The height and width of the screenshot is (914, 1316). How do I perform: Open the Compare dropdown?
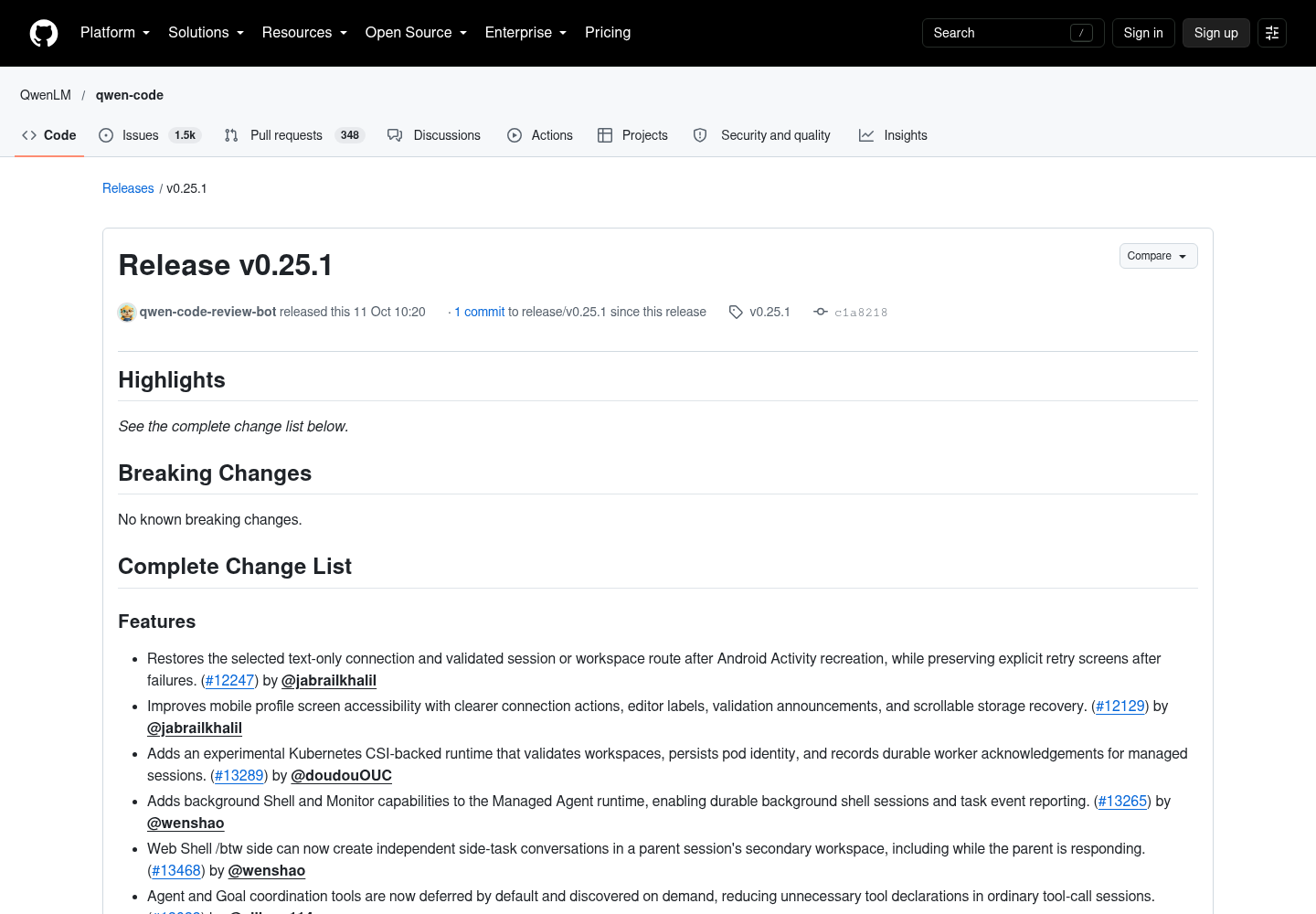click(x=1158, y=256)
